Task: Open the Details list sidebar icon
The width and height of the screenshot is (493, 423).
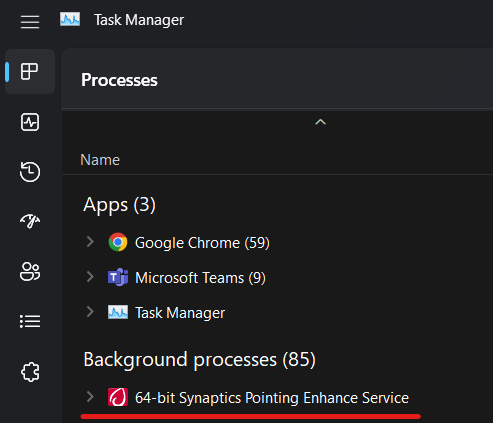Action: [30, 322]
